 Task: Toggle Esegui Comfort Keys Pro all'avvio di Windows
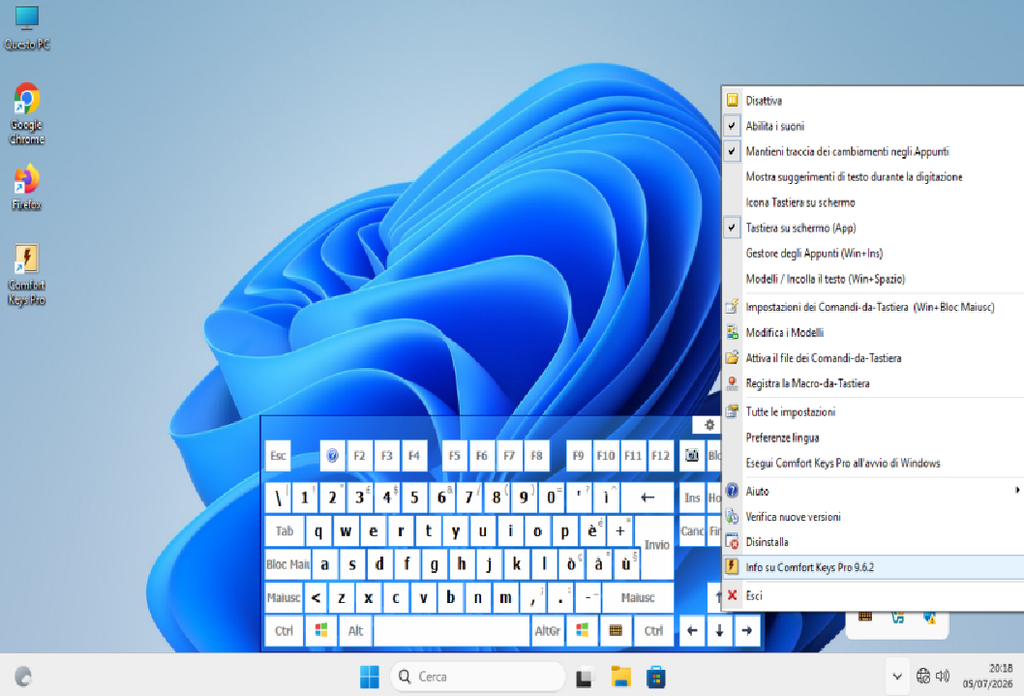point(873,463)
